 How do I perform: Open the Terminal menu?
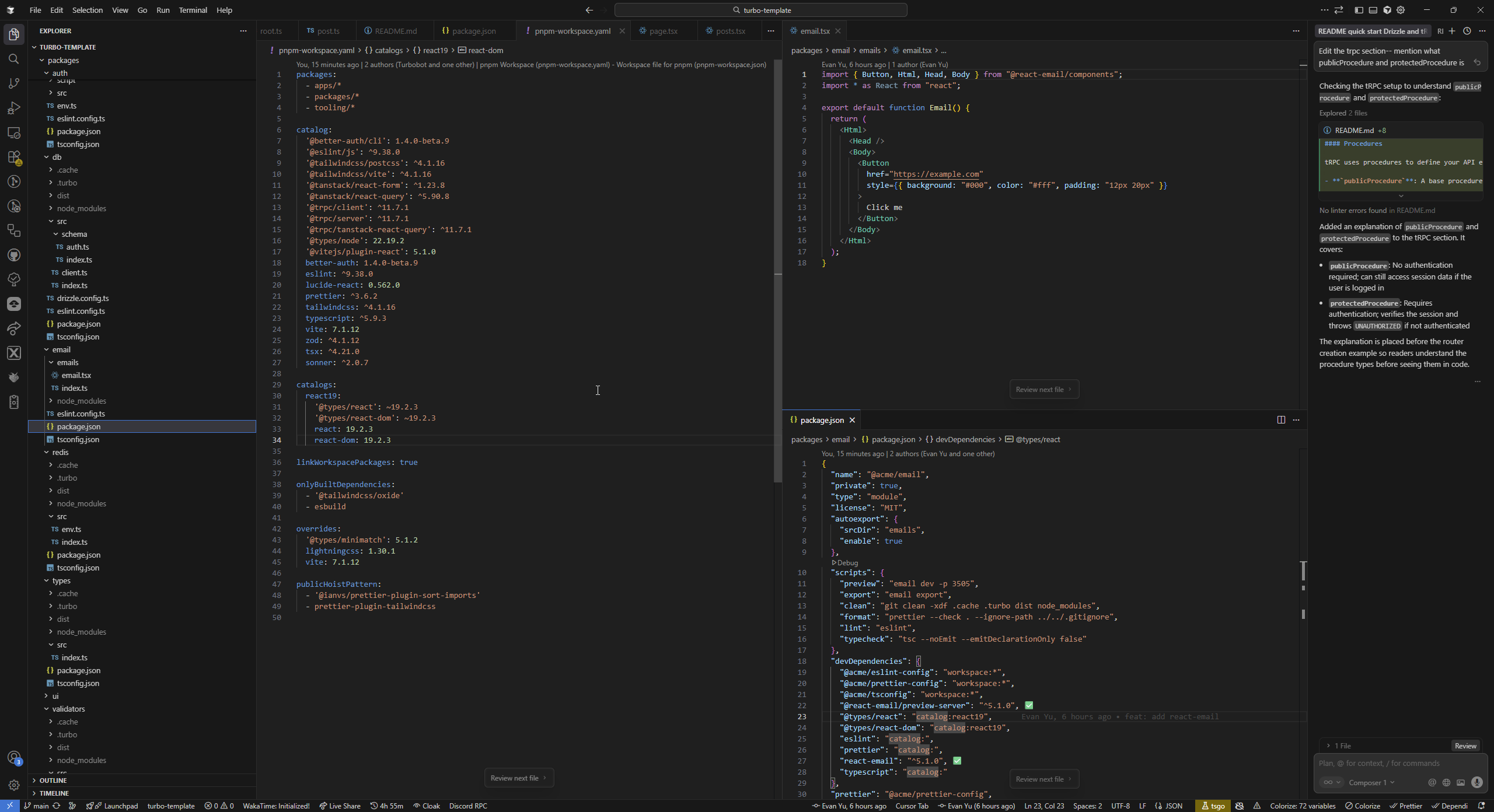click(193, 10)
